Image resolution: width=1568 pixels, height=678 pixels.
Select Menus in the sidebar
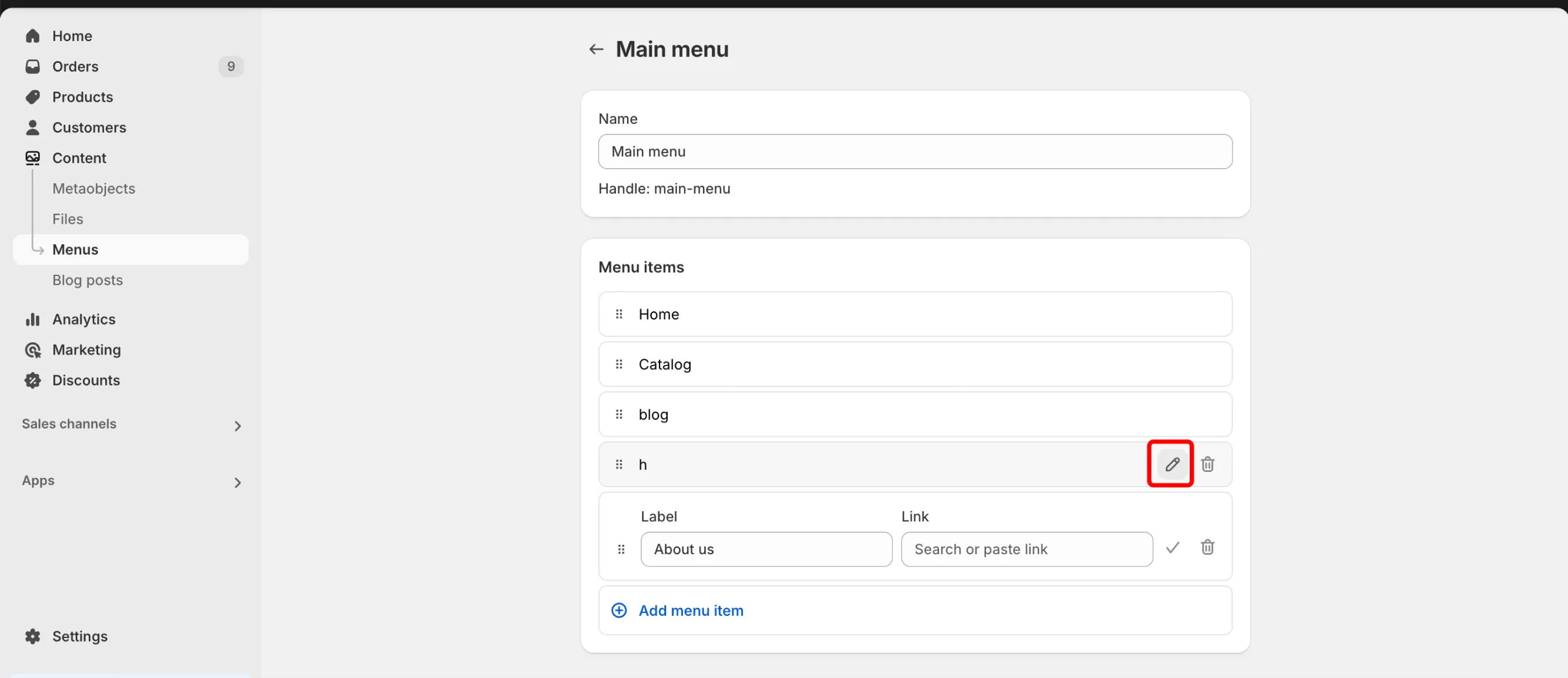pyautogui.click(x=130, y=249)
